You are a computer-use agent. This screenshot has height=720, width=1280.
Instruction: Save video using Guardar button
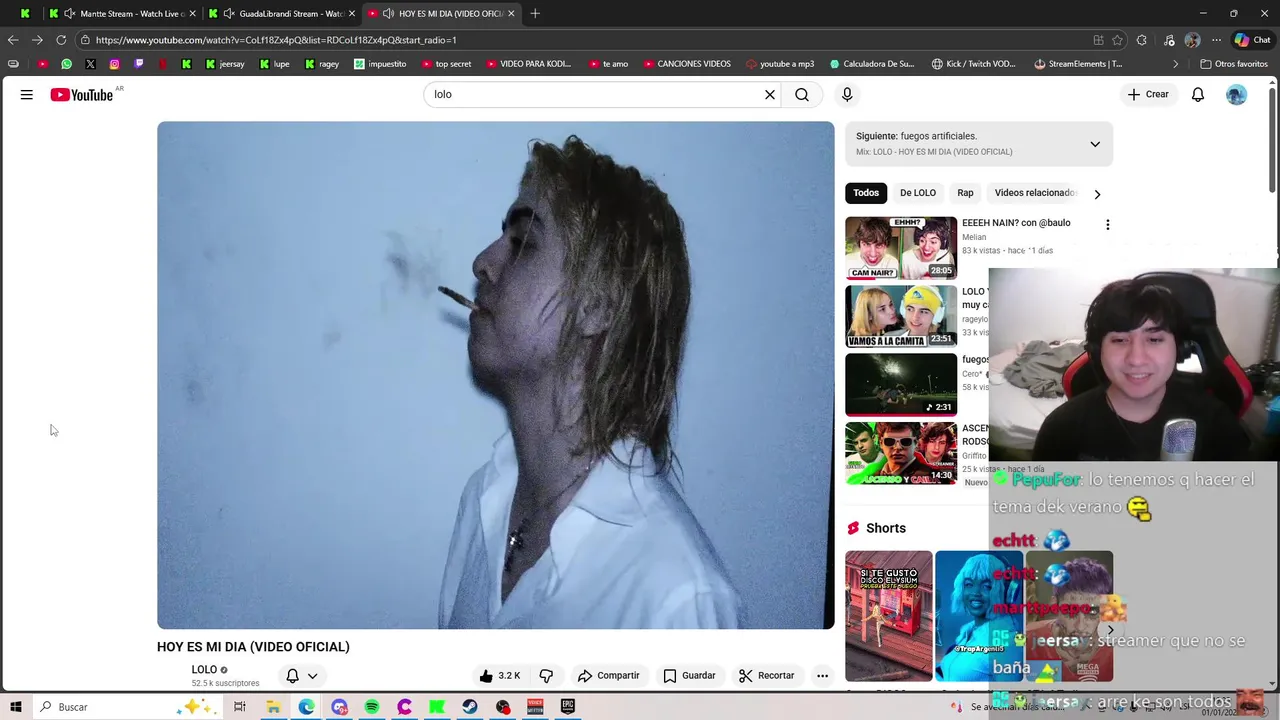point(690,675)
